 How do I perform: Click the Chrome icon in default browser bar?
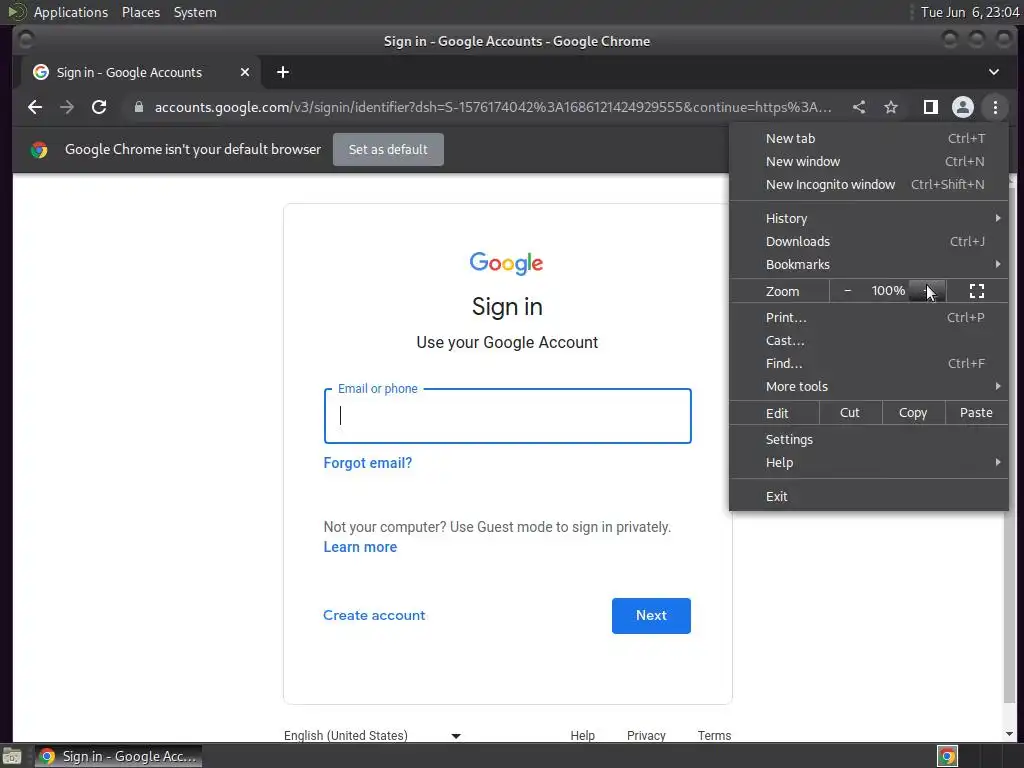pyautogui.click(x=39, y=150)
